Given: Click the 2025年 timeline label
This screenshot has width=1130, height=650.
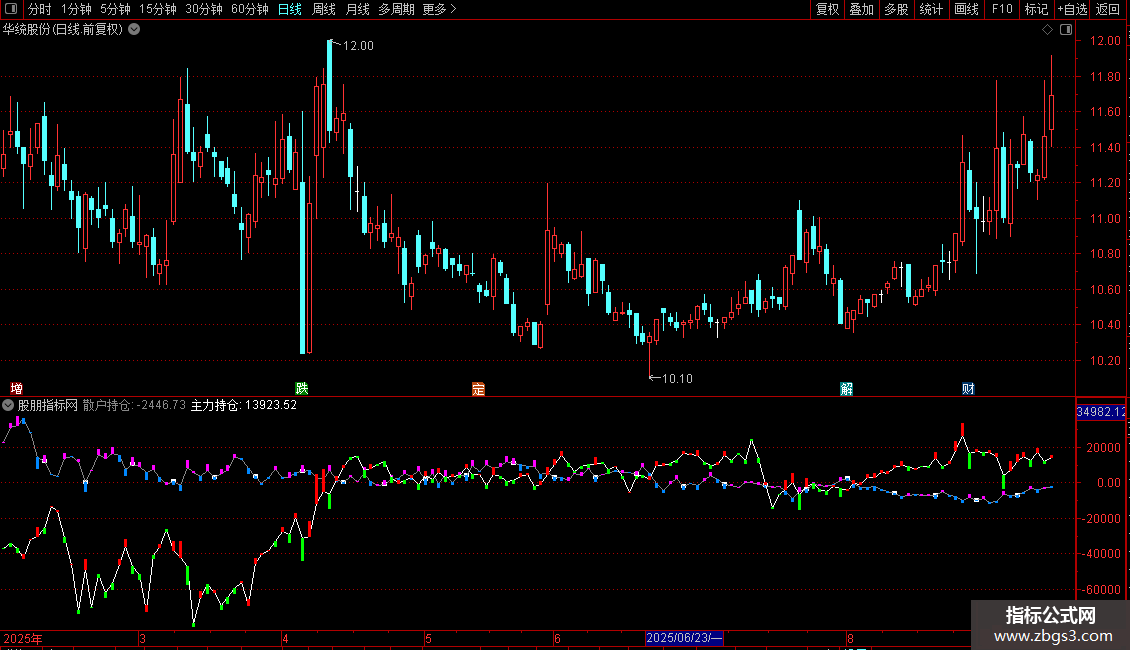Looking at the screenshot, I should [x=23, y=638].
